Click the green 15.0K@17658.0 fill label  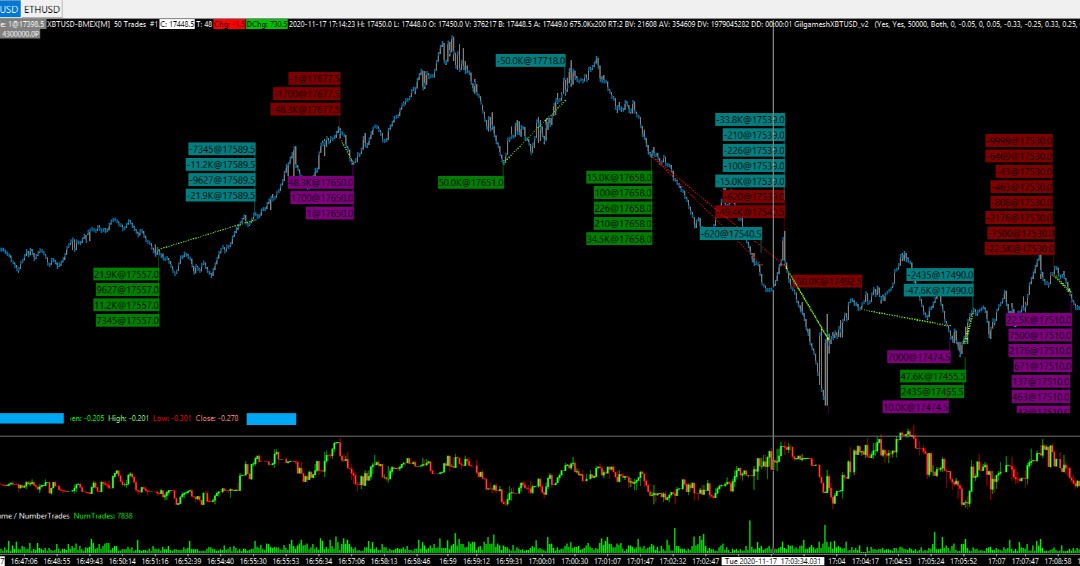coord(619,178)
